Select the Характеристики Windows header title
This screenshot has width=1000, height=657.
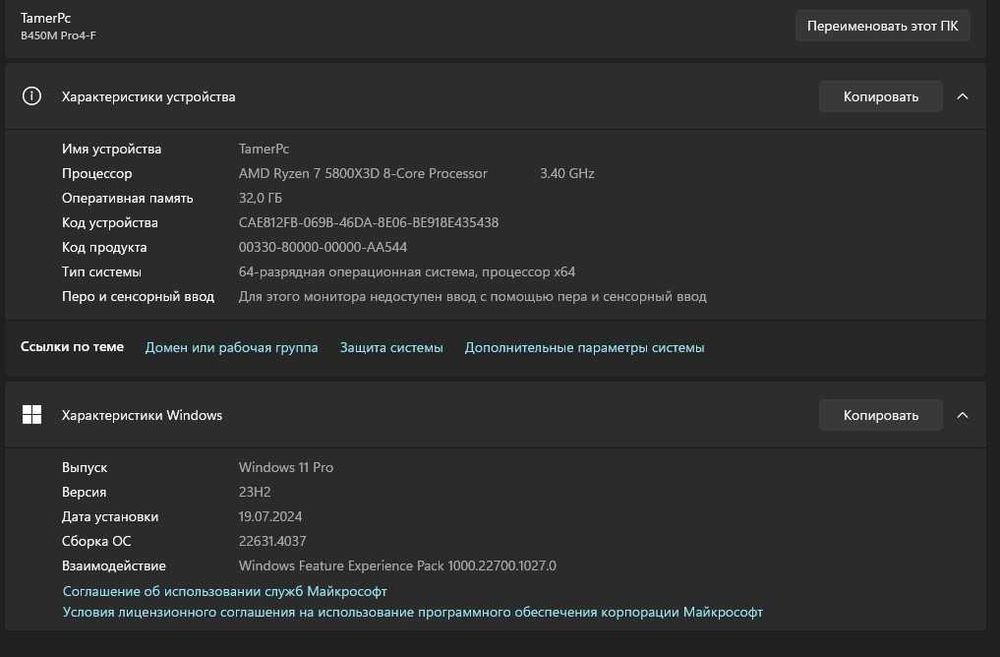point(142,415)
